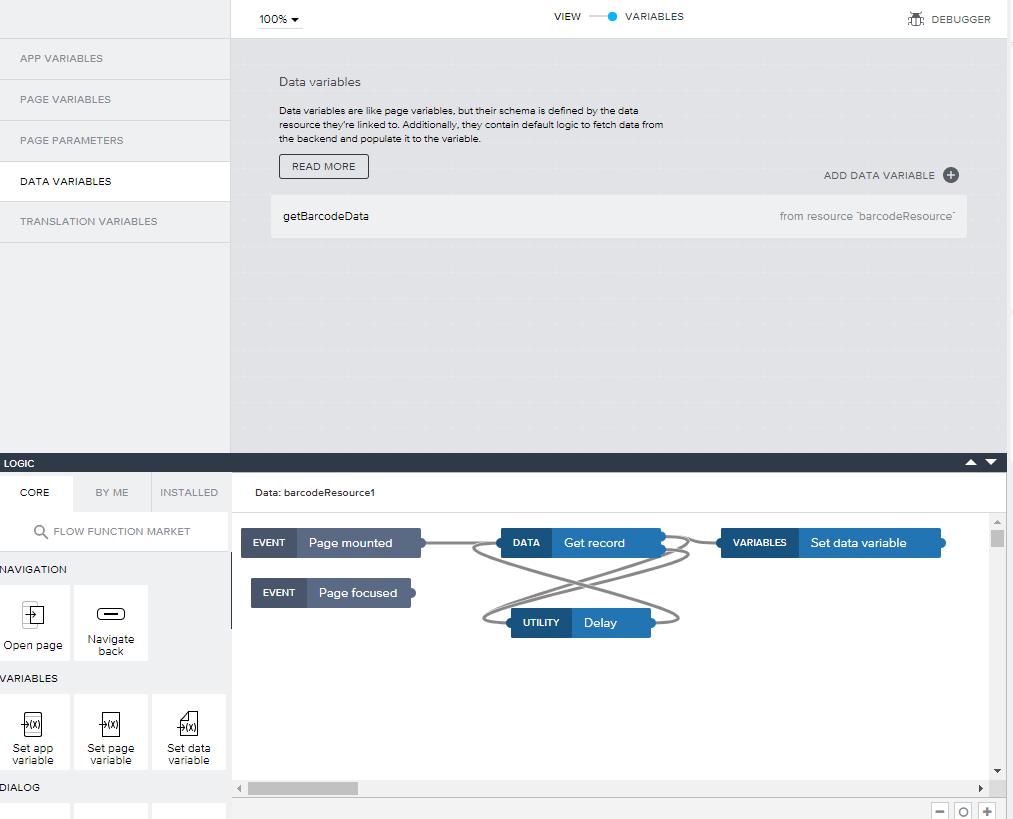Click the output port of Set data variable node
This screenshot has width=1013, height=819.
pyautogui.click(x=942, y=543)
